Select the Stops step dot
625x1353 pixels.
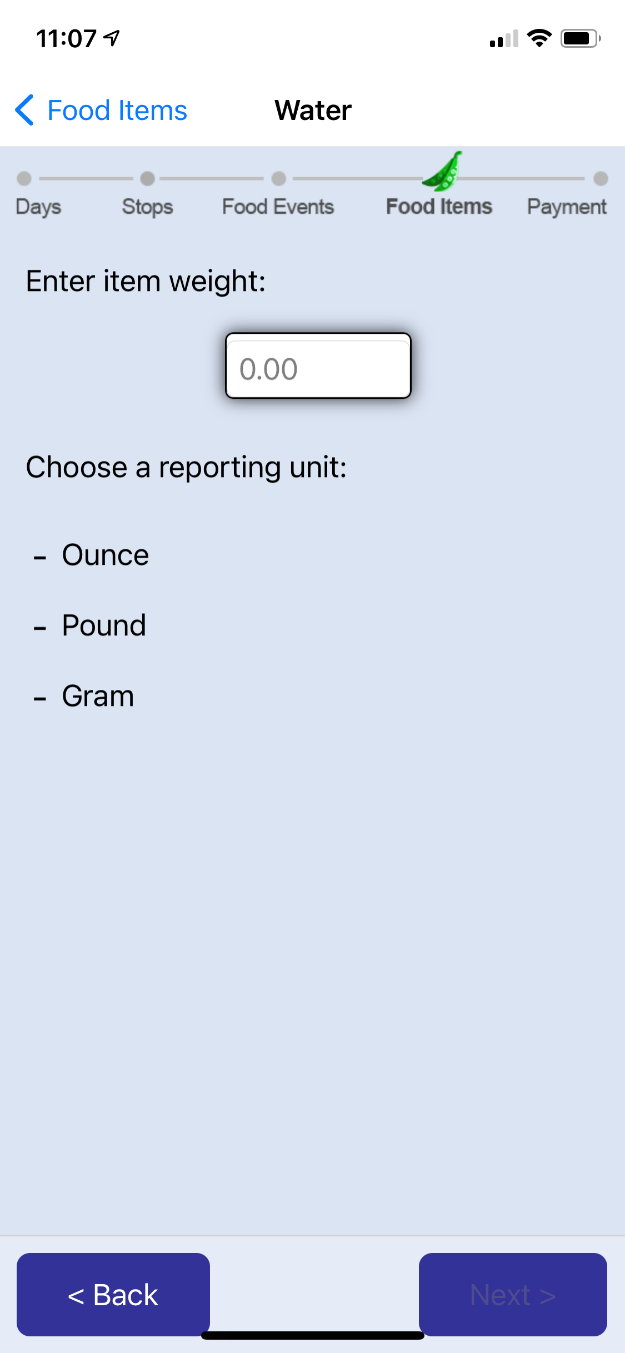147,179
